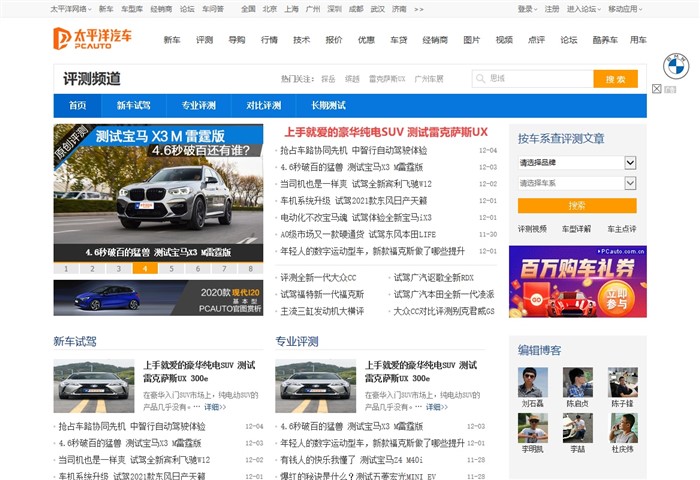
Task: Switch to 长期测试 tab
Action: point(328,105)
